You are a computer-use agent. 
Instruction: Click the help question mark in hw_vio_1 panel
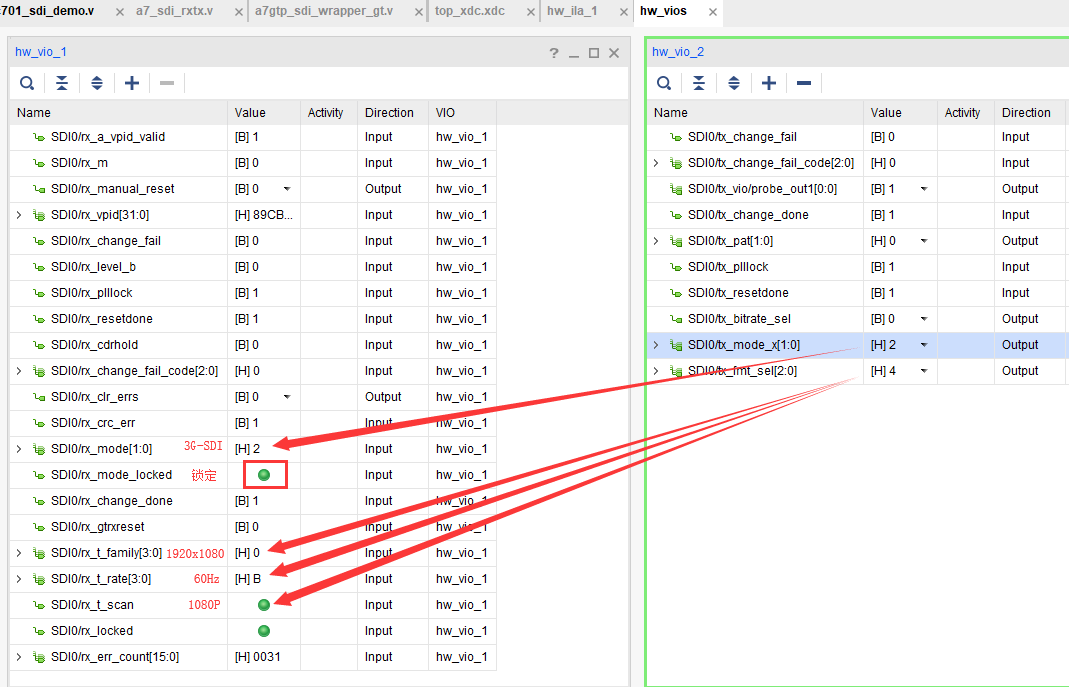554,53
